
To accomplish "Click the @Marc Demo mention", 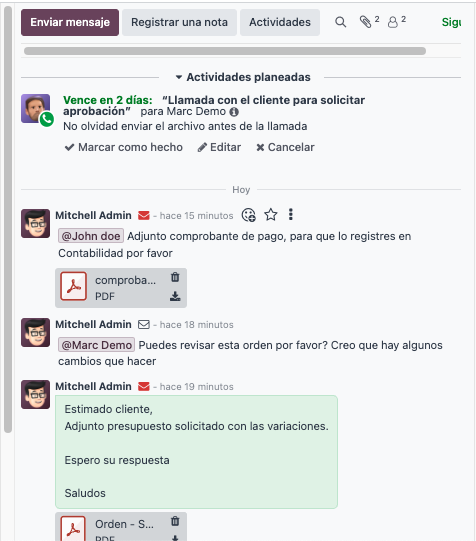I will coord(97,345).
